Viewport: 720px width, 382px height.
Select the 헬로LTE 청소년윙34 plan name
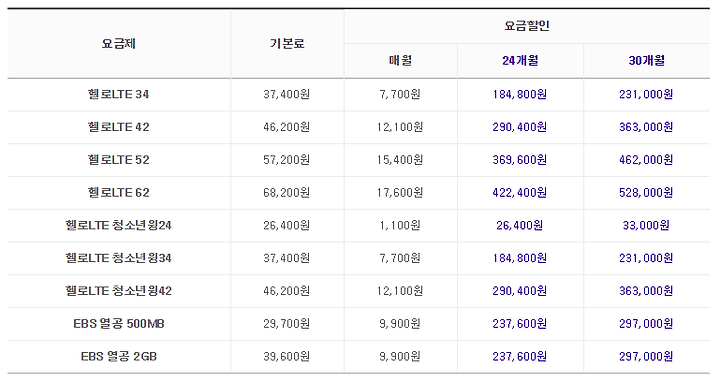pos(118,258)
